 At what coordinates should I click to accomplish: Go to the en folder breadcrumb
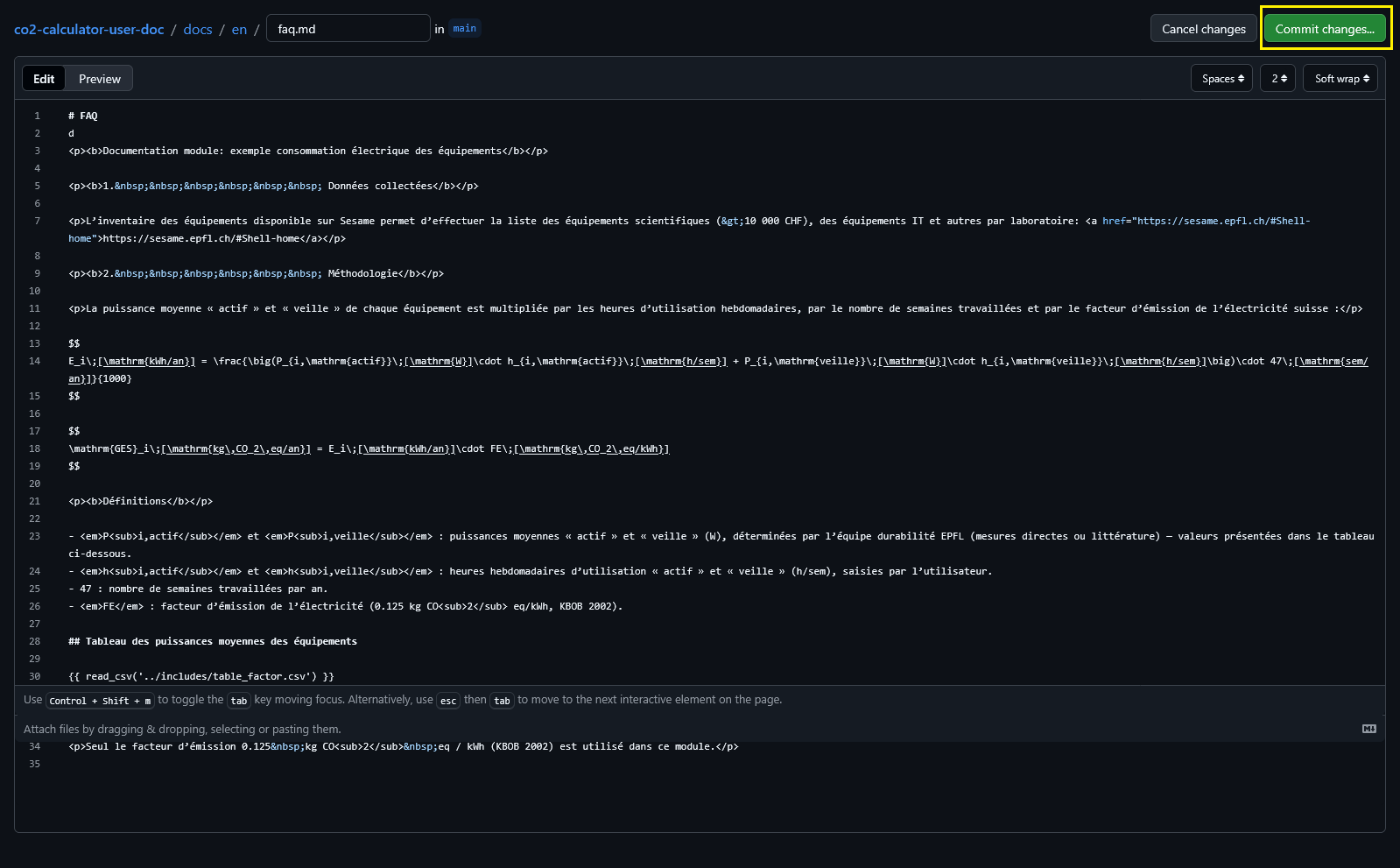(x=239, y=29)
